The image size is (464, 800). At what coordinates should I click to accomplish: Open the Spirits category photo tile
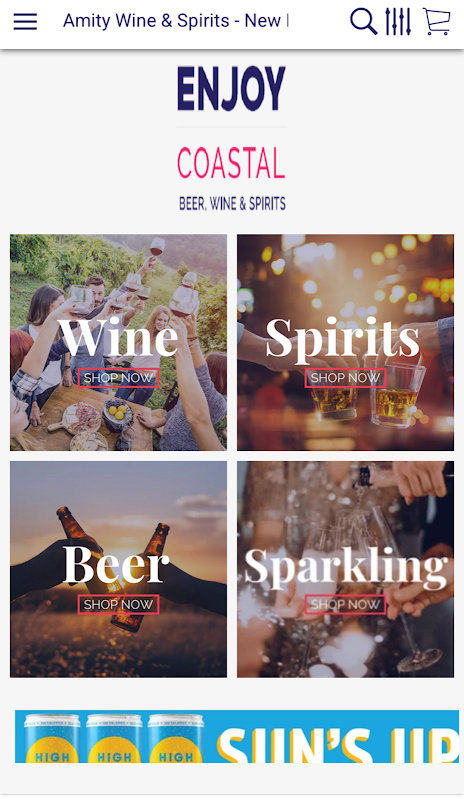[345, 342]
